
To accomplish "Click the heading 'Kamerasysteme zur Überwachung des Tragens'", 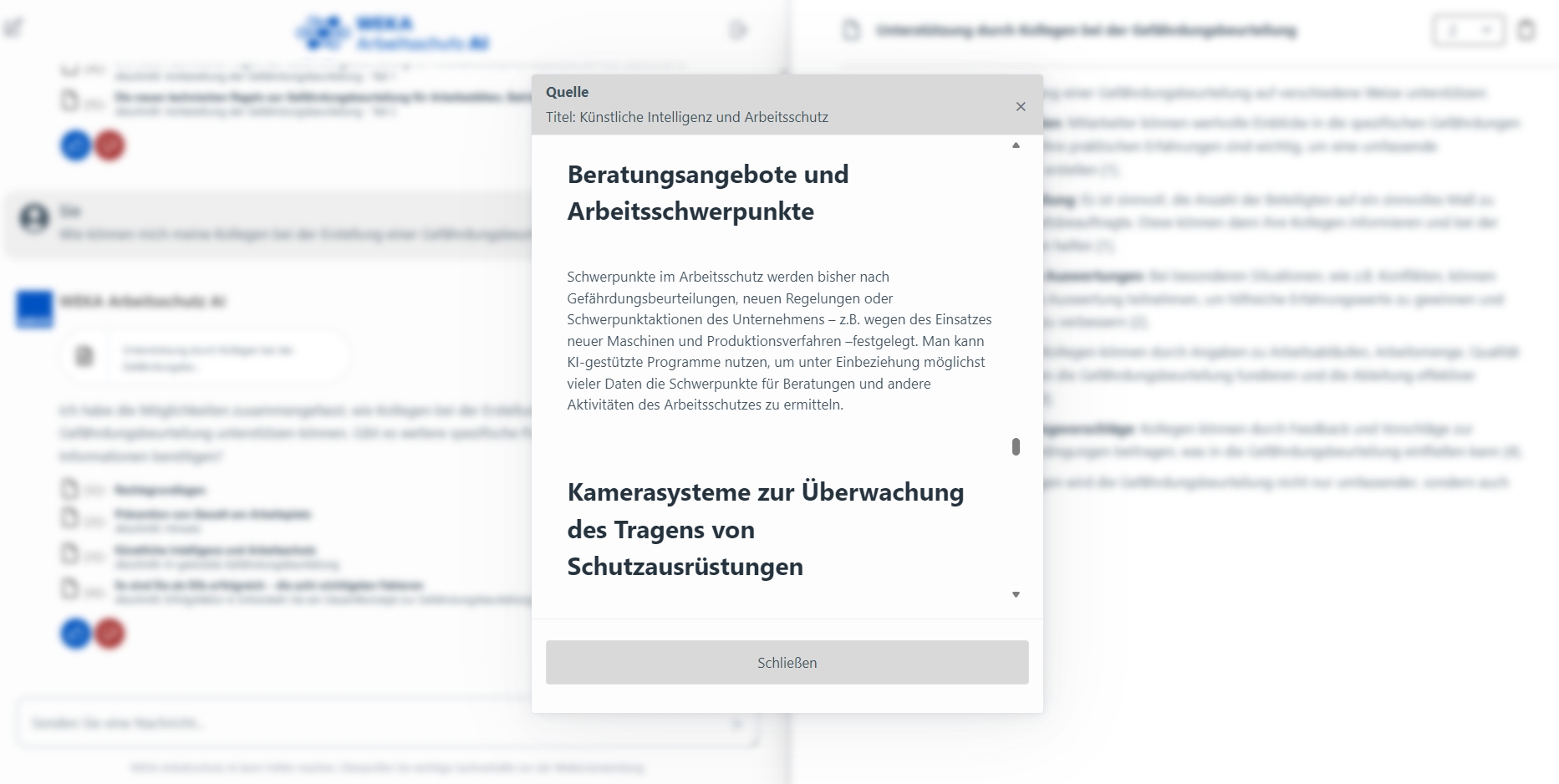I will [x=766, y=529].
